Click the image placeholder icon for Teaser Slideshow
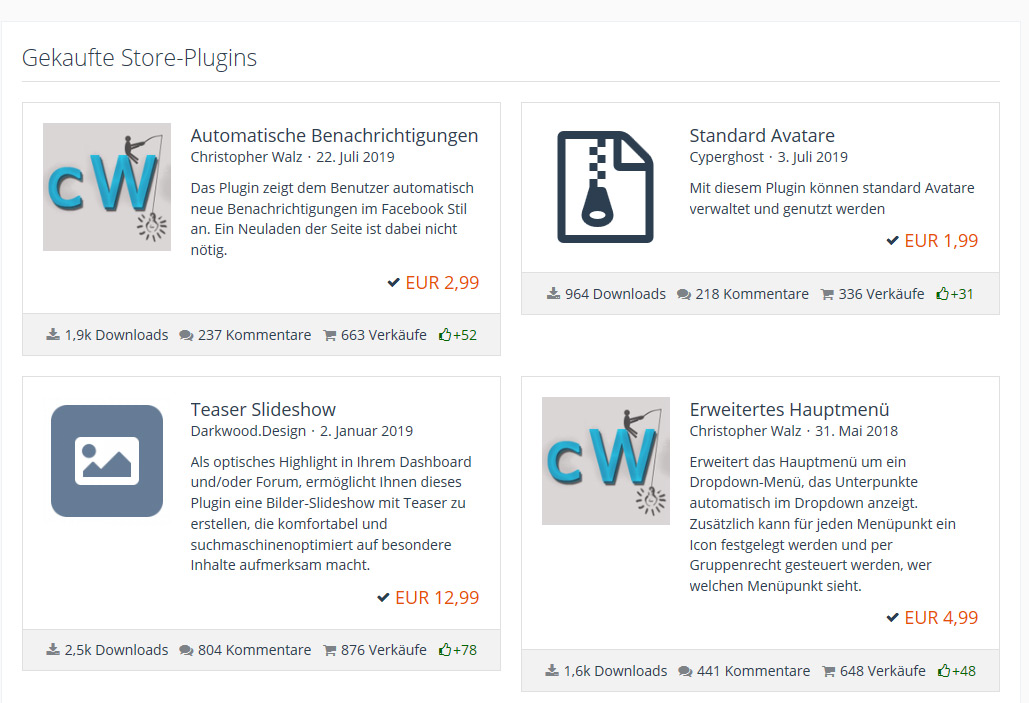This screenshot has height=703, width=1029. [107, 461]
